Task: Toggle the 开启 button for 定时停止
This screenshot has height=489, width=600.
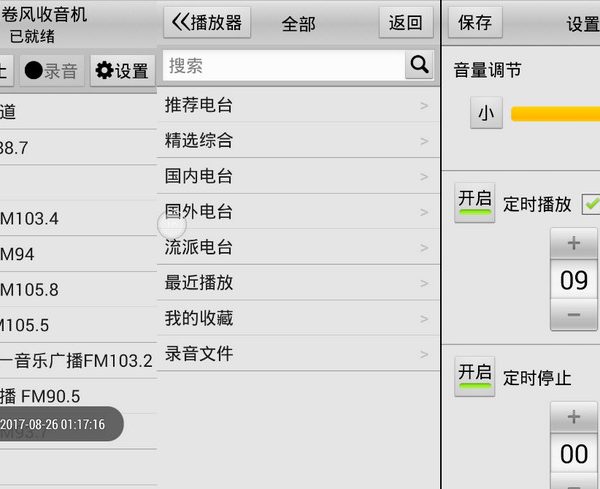Action: [474, 376]
